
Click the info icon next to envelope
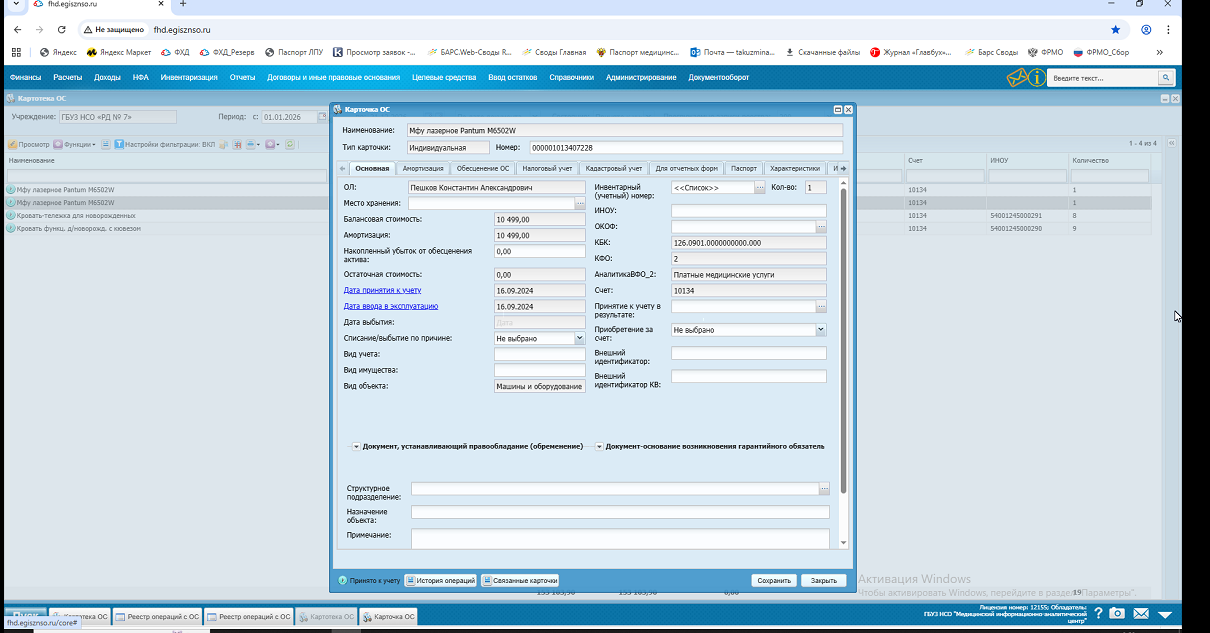(1037, 77)
